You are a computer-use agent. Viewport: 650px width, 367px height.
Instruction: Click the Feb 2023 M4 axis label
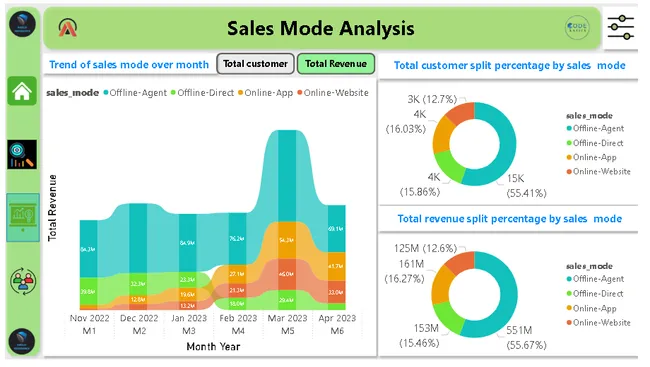point(238,324)
